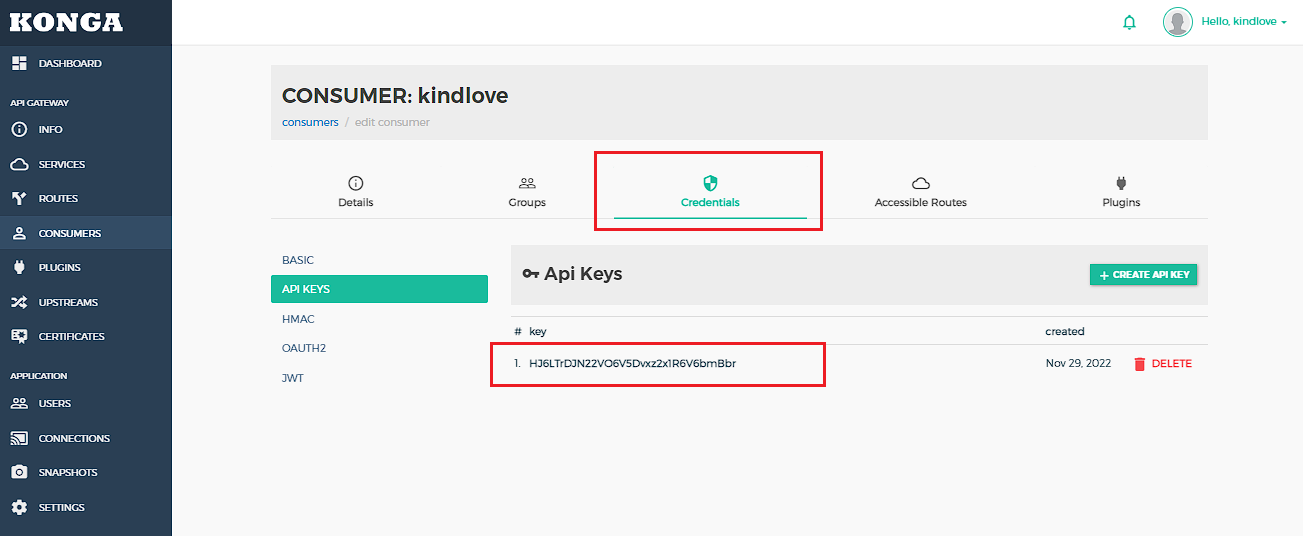Image resolution: width=1303 pixels, height=536 pixels.
Task: Click the KONGA logo
Action: pyautogui.click(x=66, y=22)
